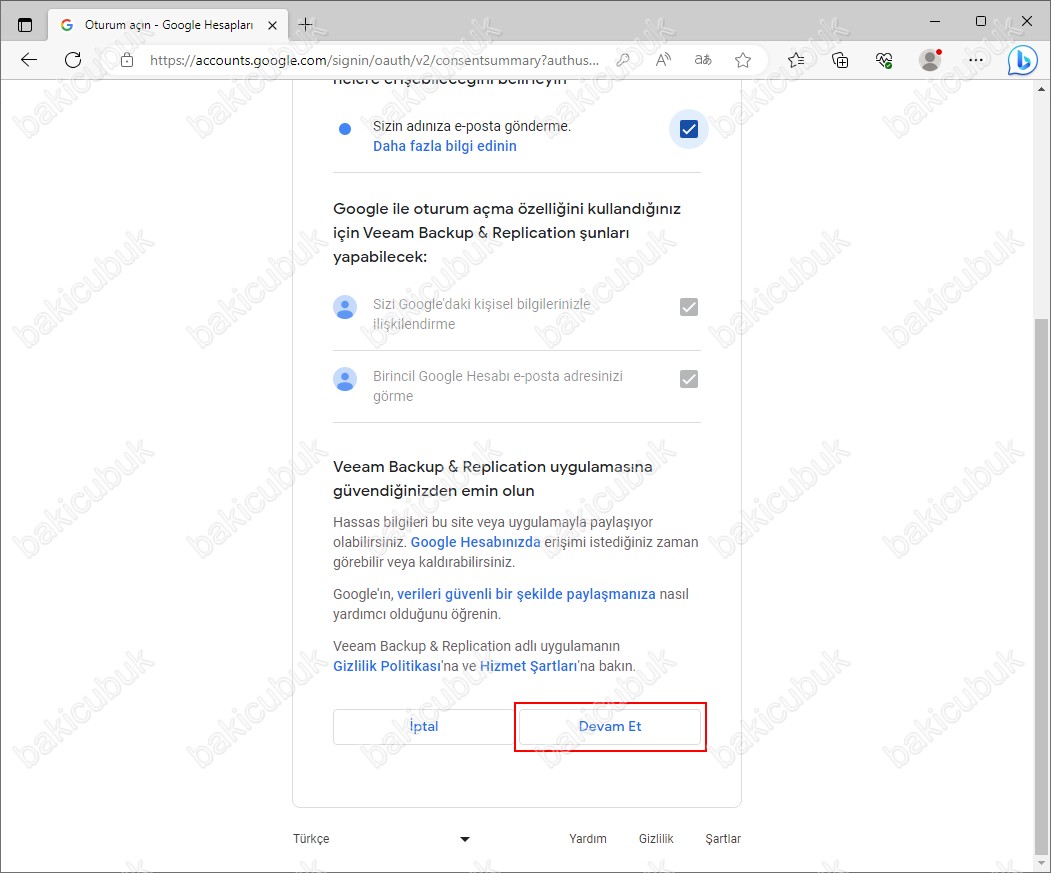Screen dimensions: 1051x873
Task: Open Browser essentials heart icon
Action: 884,60
